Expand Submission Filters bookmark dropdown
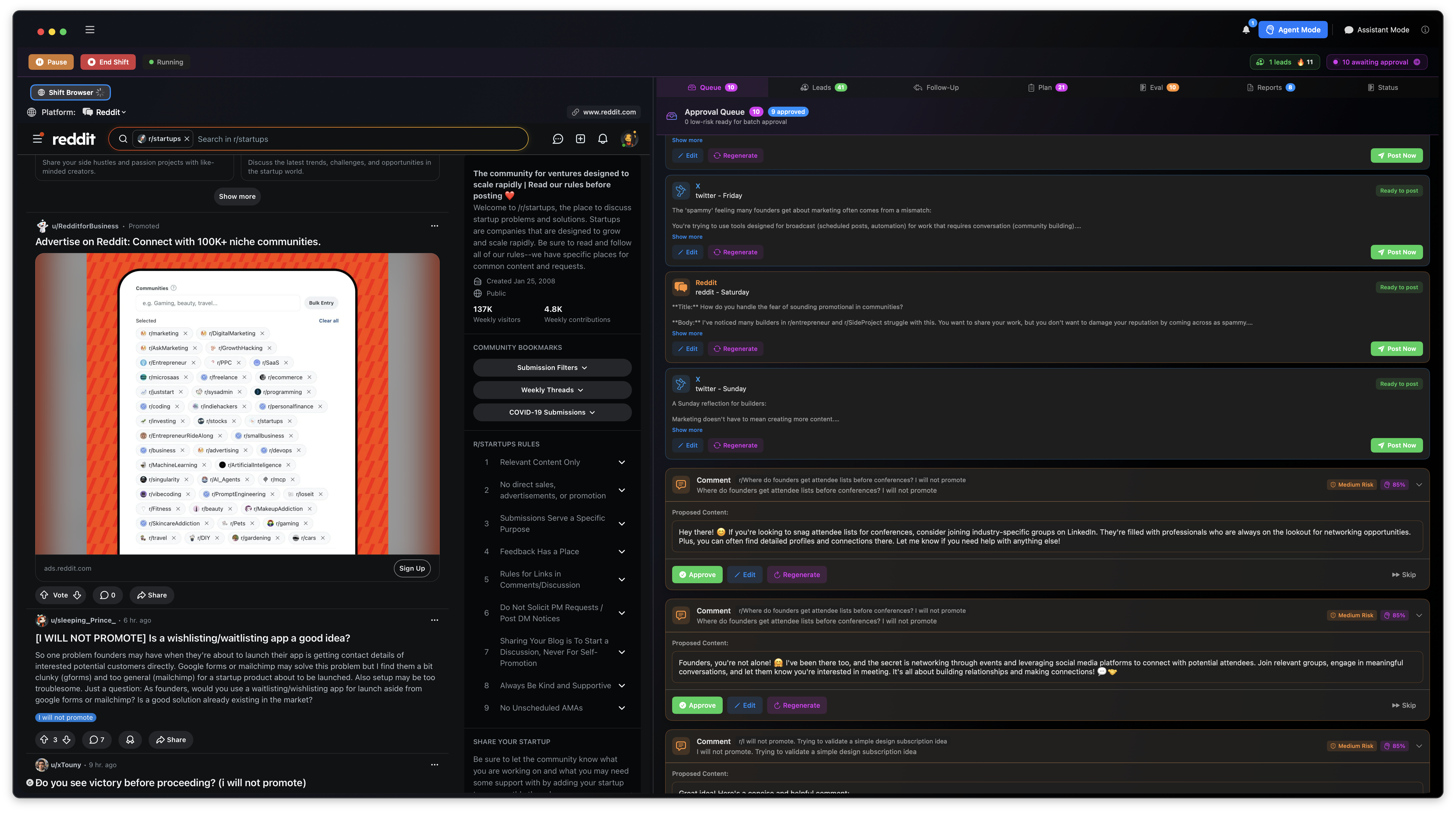 point(552,368)
